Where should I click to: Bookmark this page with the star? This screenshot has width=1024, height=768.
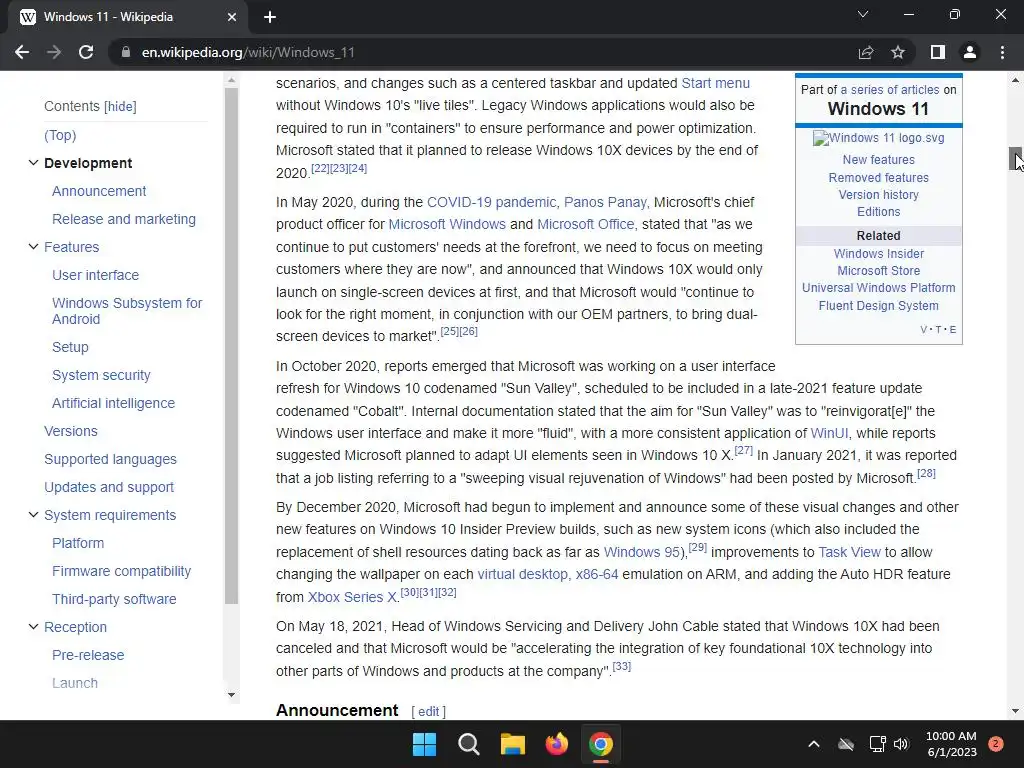pos(898,52)
